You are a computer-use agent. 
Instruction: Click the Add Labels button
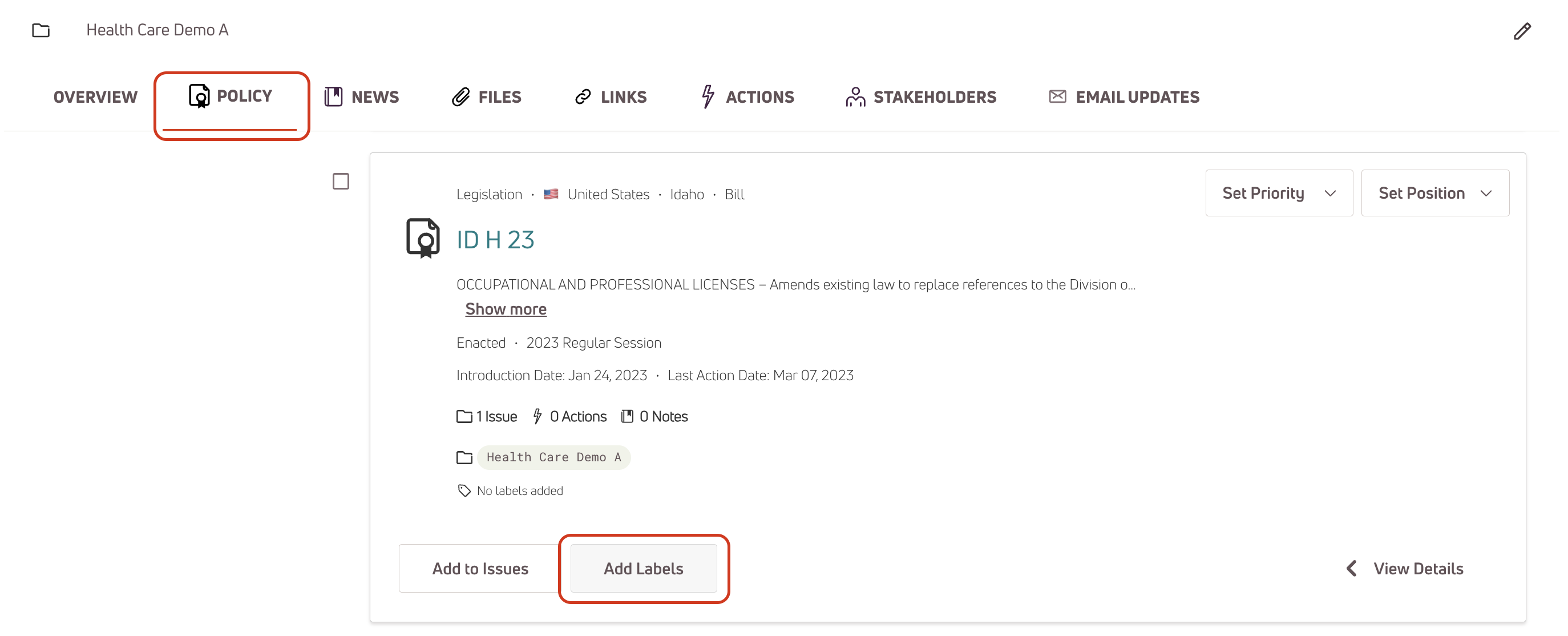(x=644, y=569)
